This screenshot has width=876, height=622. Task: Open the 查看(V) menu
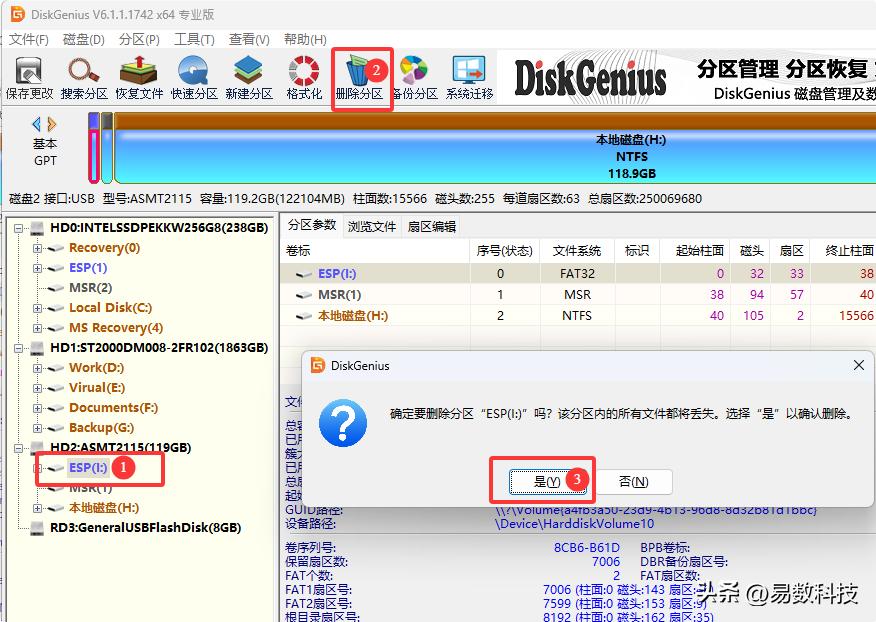click(x=249, y=39)
